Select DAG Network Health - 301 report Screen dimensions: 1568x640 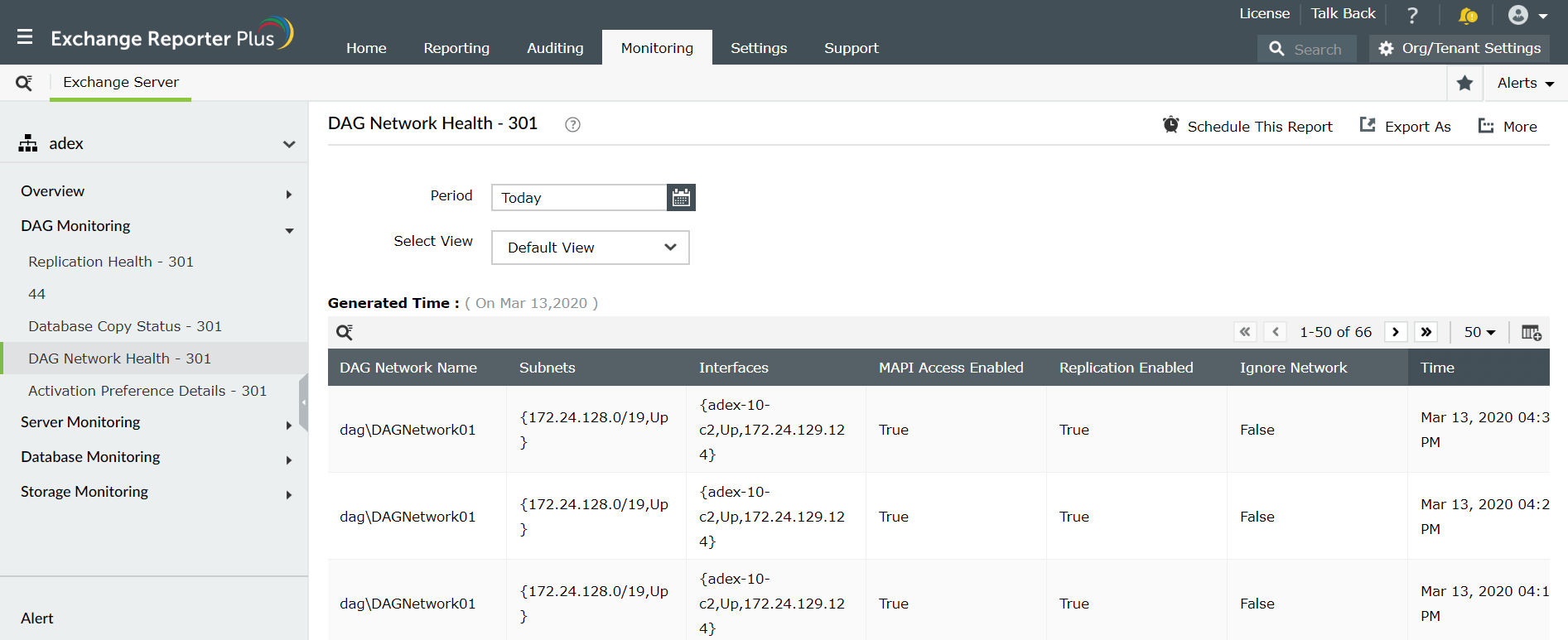[x=120, y=358]
